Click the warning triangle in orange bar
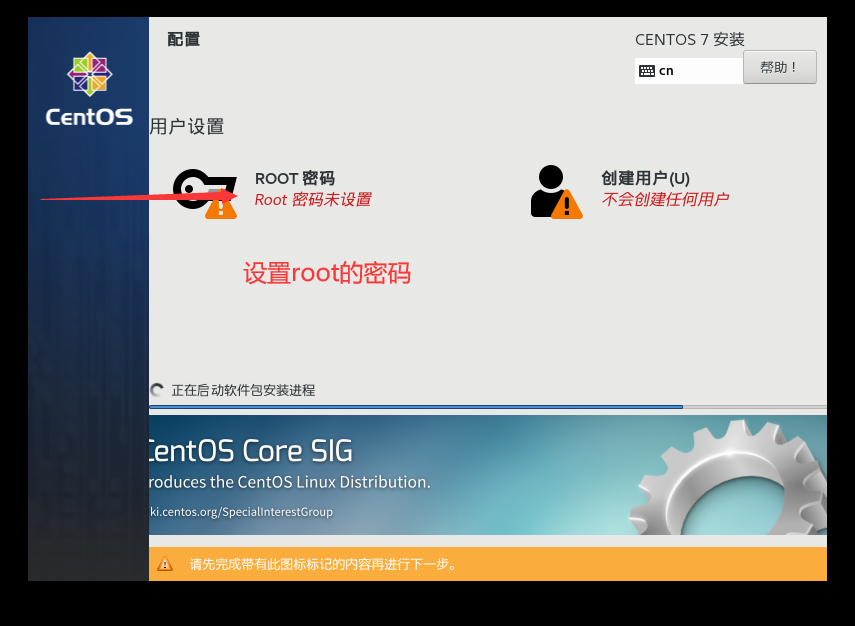The width and height of the screenshot is (855, 626). (x=165, y=564)
